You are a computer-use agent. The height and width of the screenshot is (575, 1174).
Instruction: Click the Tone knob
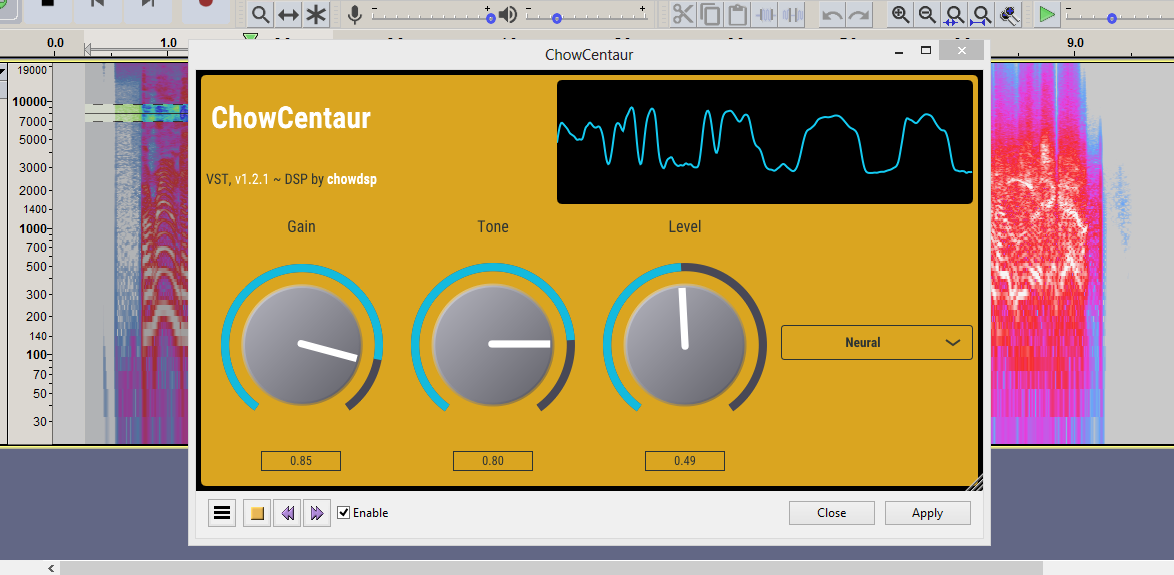[493, 344]
